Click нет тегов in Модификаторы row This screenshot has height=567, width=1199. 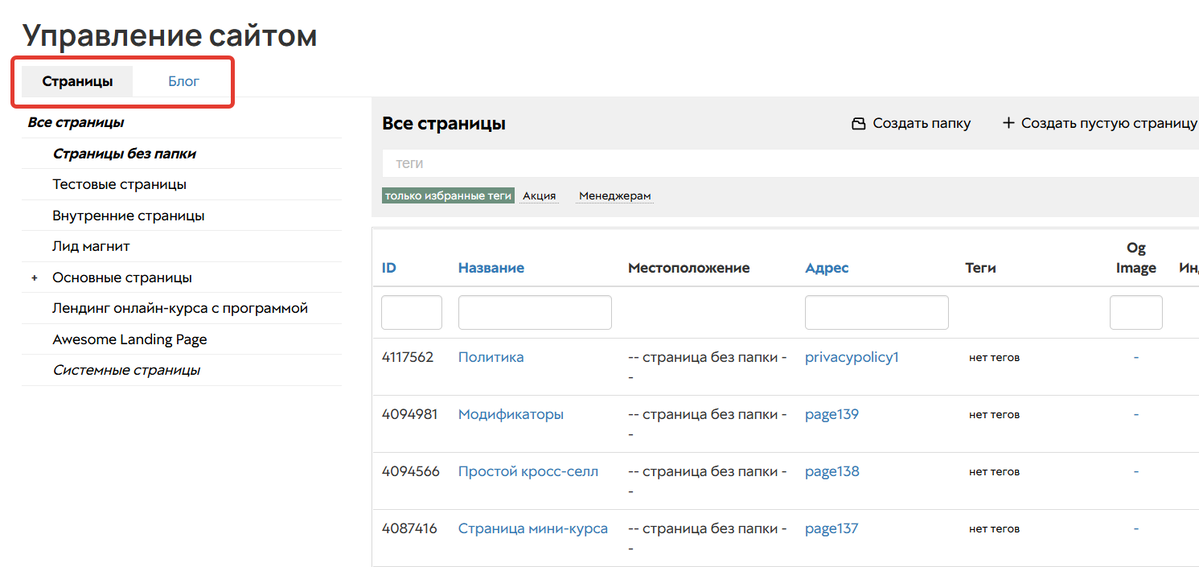(994, 415)
